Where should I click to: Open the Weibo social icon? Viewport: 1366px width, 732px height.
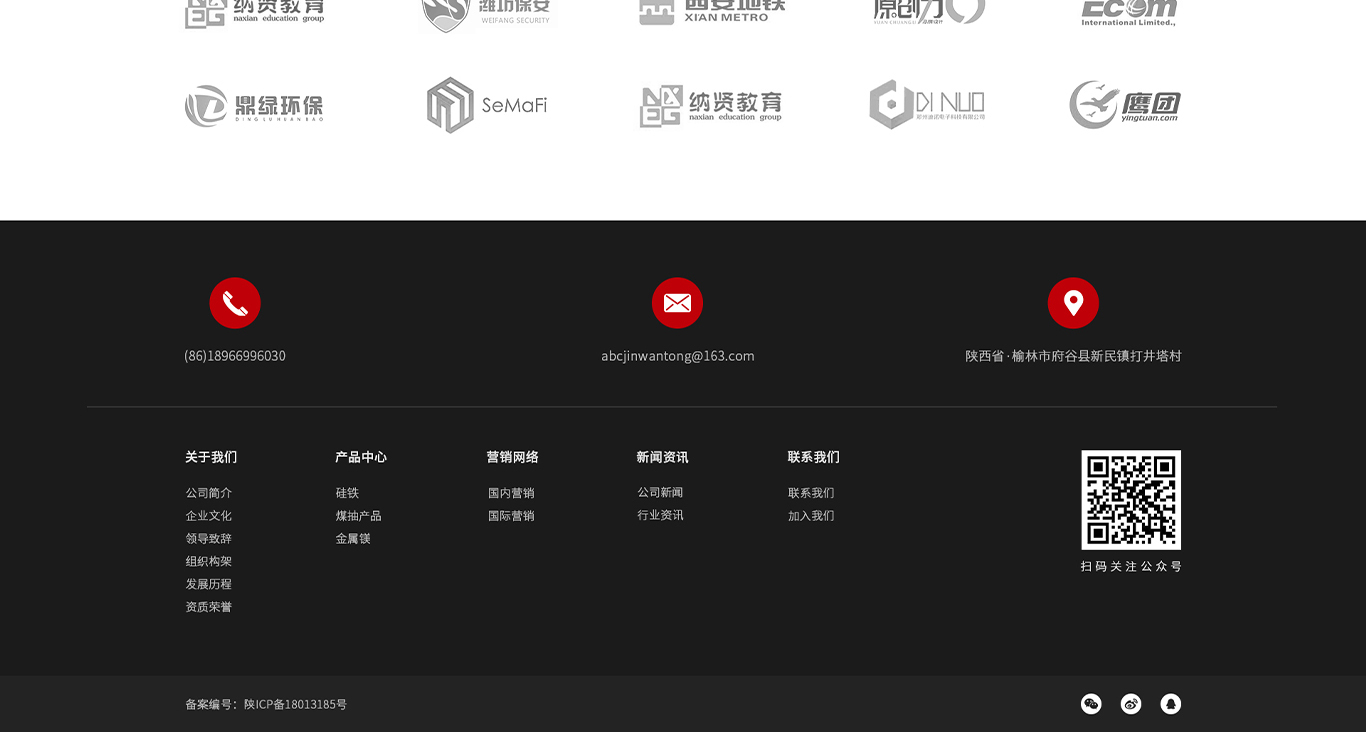(x=1131, y=704)
